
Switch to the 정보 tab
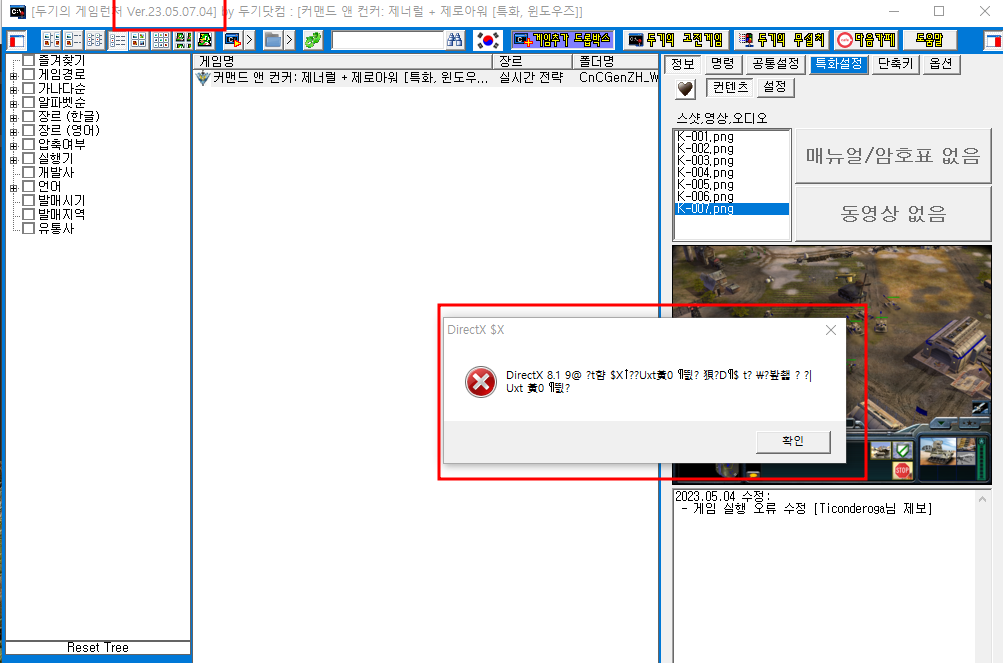pos(683,64)
